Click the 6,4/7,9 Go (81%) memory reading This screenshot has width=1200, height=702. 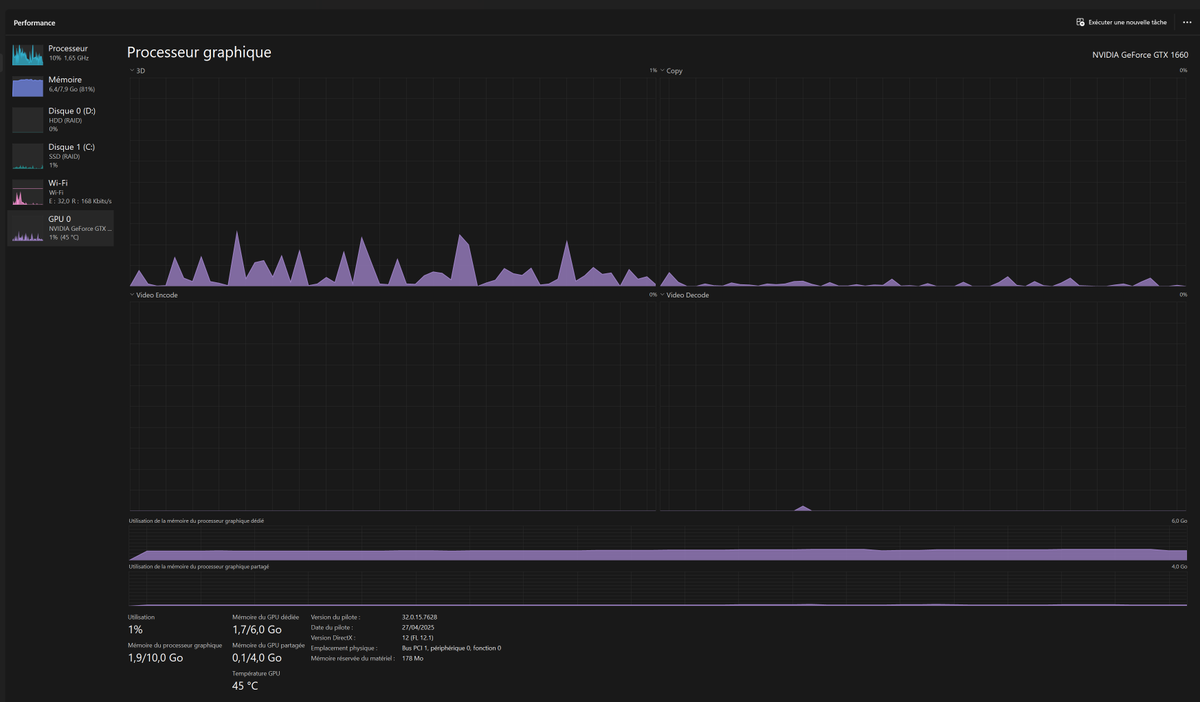point(72,89)
